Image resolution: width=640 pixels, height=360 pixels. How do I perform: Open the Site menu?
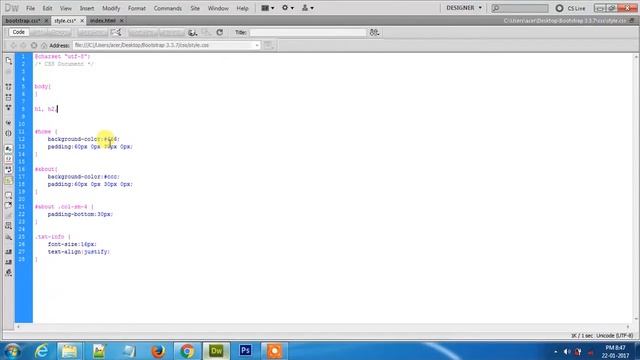(195, 8)
